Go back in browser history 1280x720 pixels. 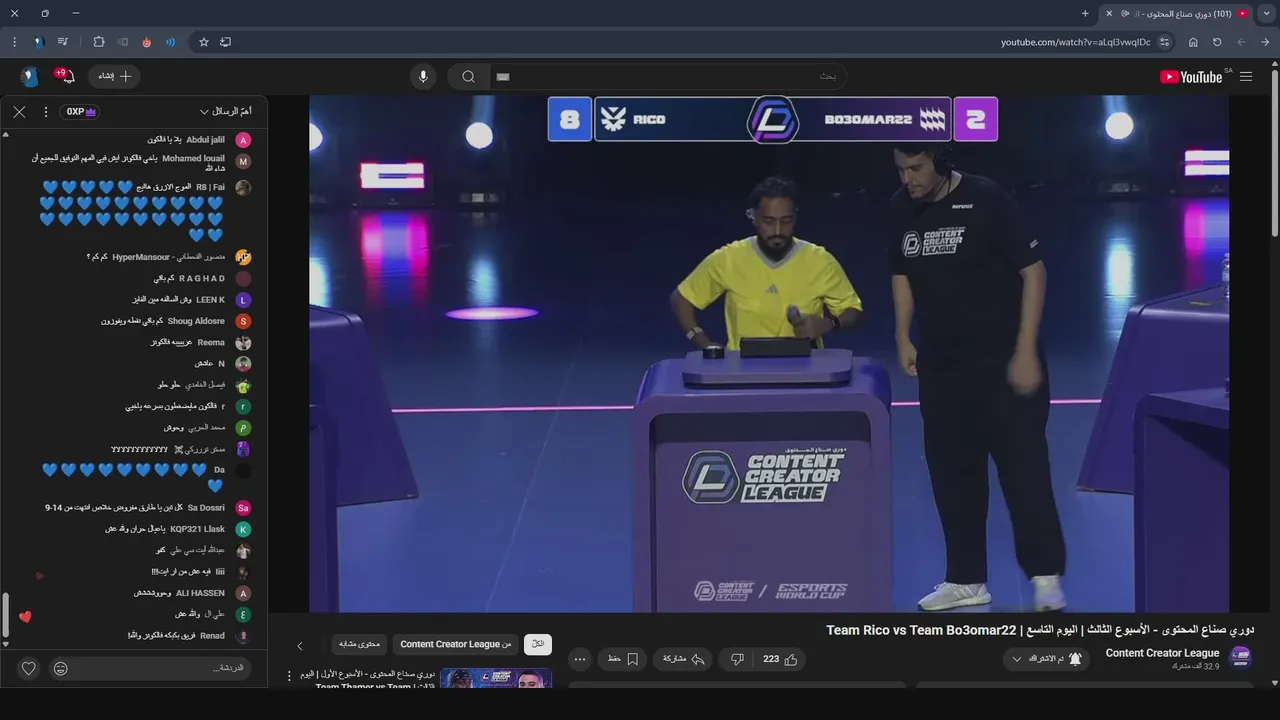pos(1265,42)
